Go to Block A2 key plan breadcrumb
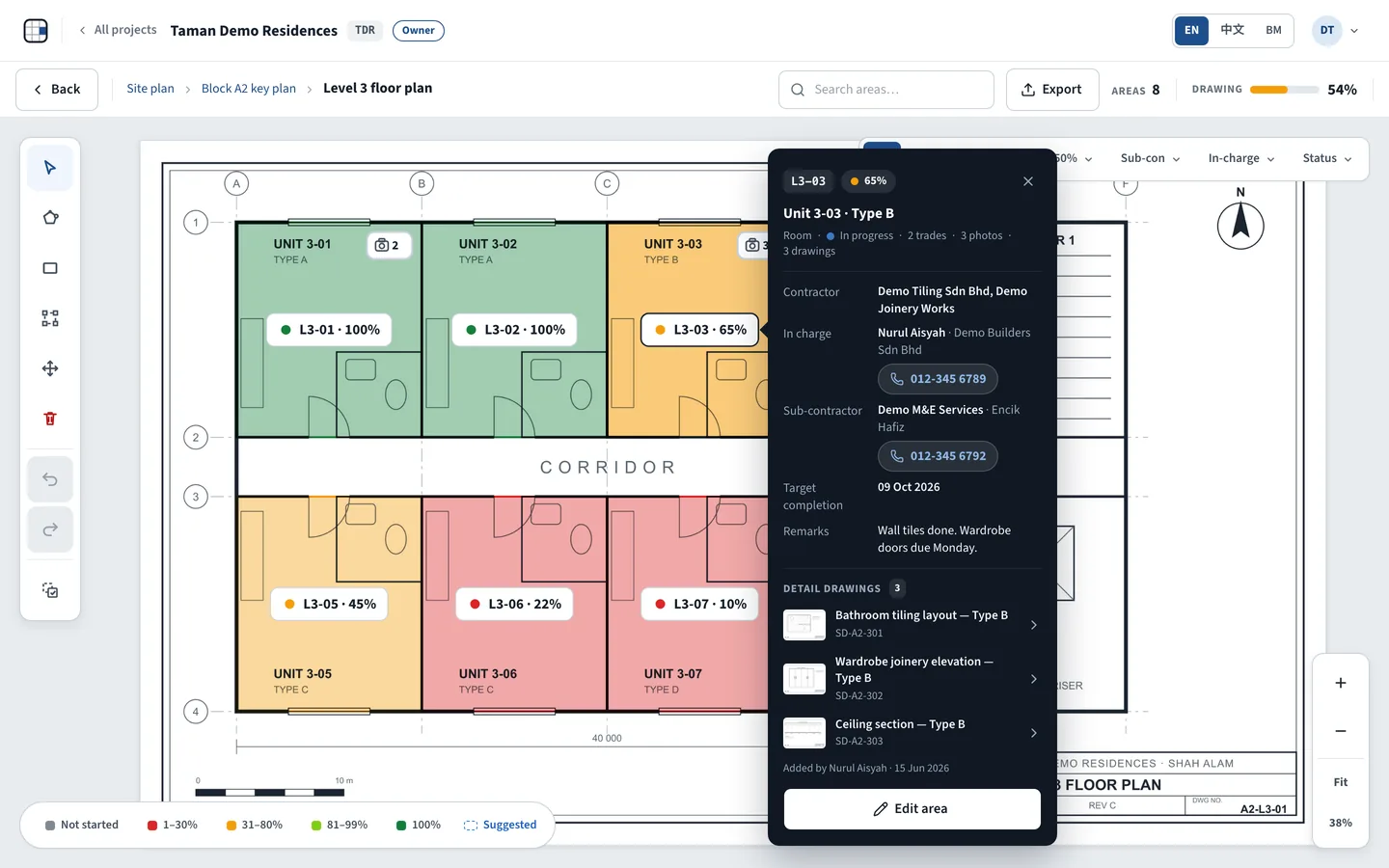 coord(249,89)
